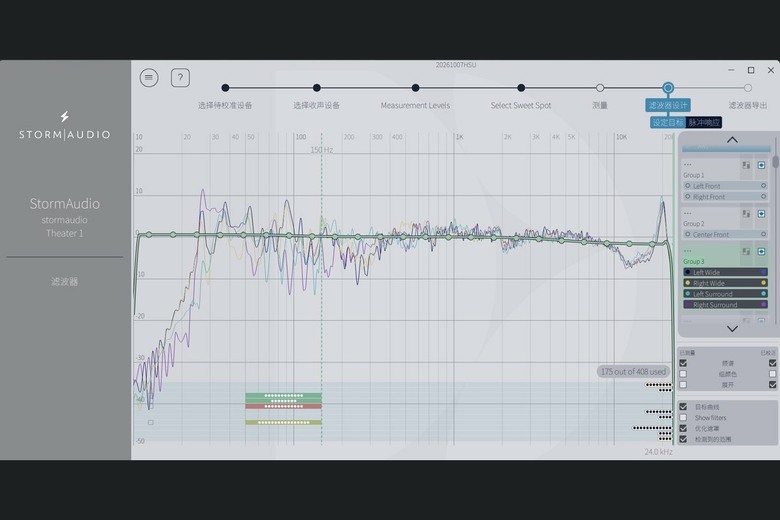Click Group 2 blue square-dot icon
The height and width of the screenshot is (520, 780).
[762, 214]
